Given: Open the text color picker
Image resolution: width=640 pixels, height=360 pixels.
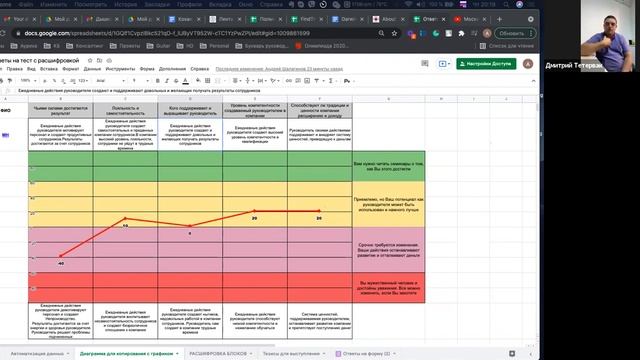Looking at the screenshot, I should coord(185,81).
